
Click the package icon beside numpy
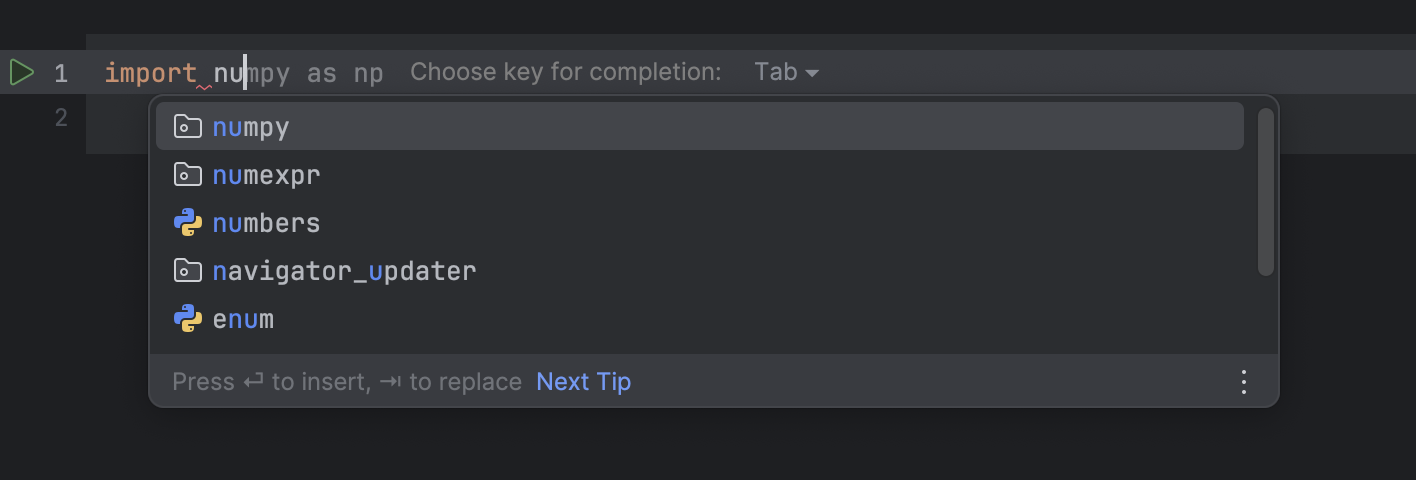click(188, 127)
